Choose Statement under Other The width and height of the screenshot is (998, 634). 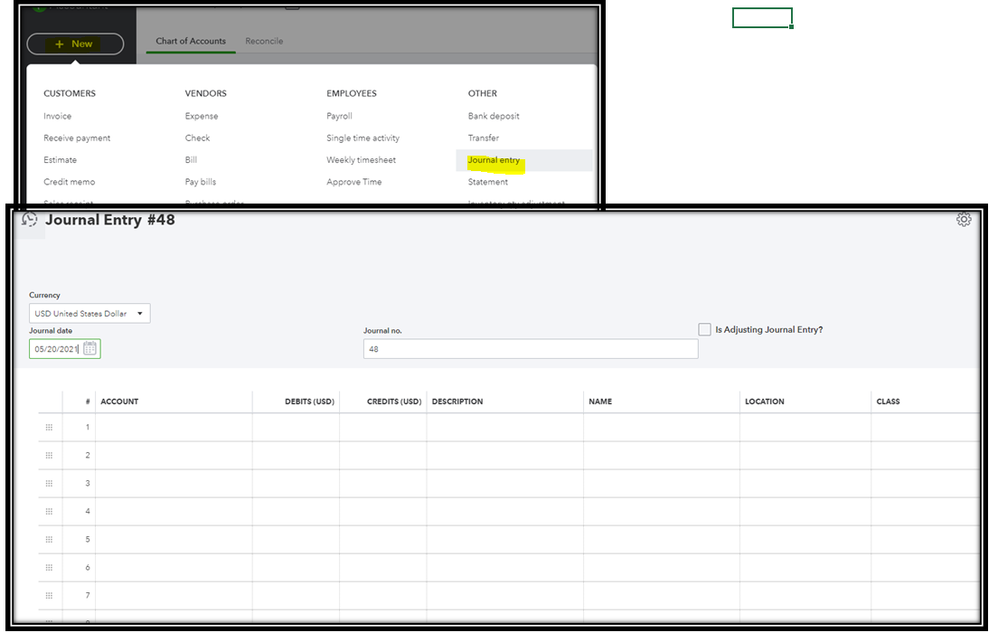point(488,181)
